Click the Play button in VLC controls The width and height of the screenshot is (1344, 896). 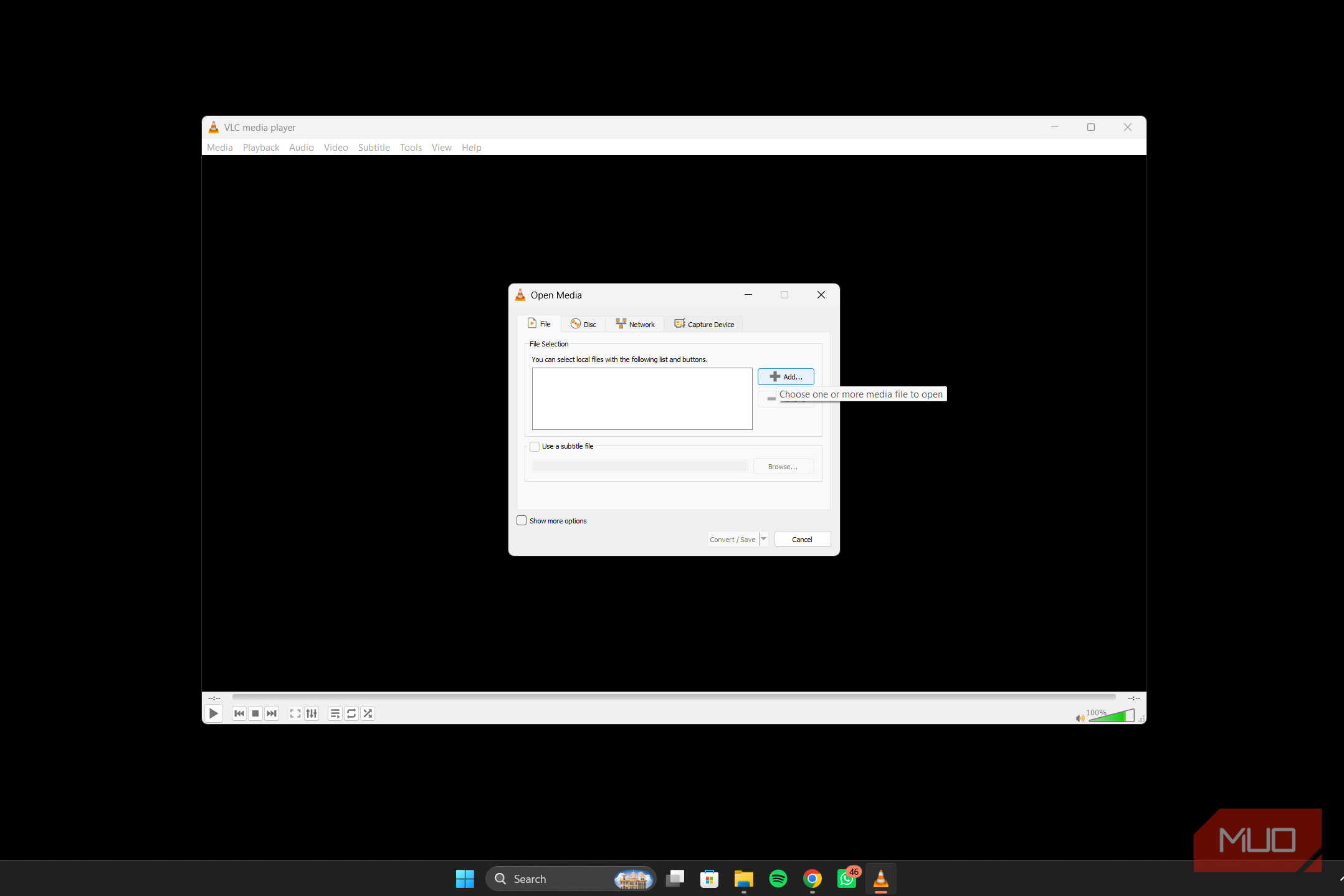[x=213, y=713]
